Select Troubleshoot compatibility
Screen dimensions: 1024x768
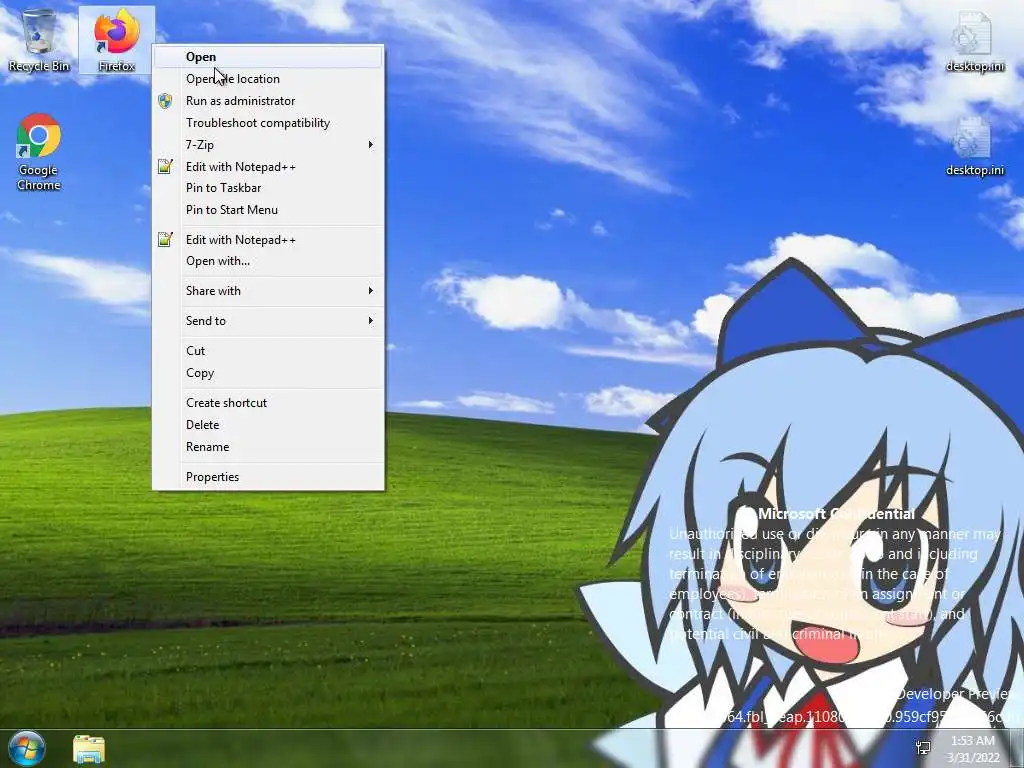(x=268, y=123)
